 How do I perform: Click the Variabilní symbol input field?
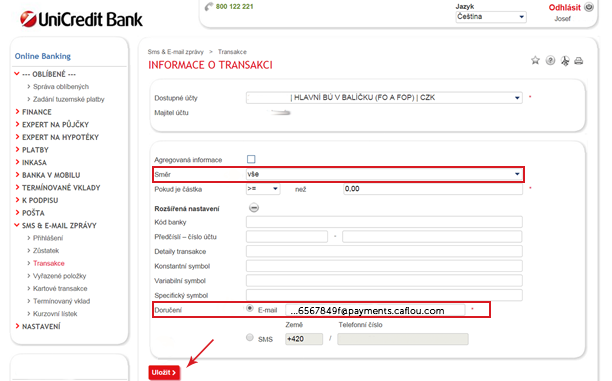384,280
